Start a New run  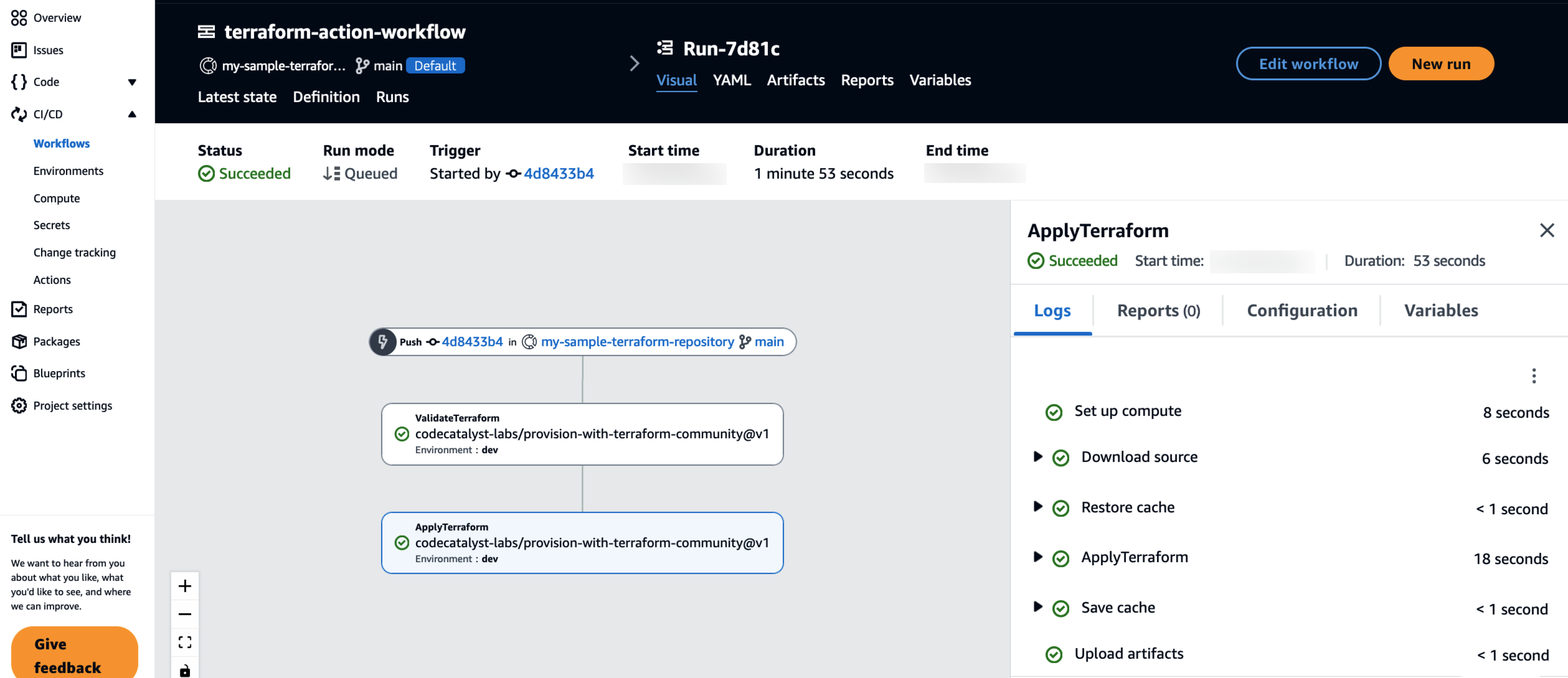[x=1441, y=63]
